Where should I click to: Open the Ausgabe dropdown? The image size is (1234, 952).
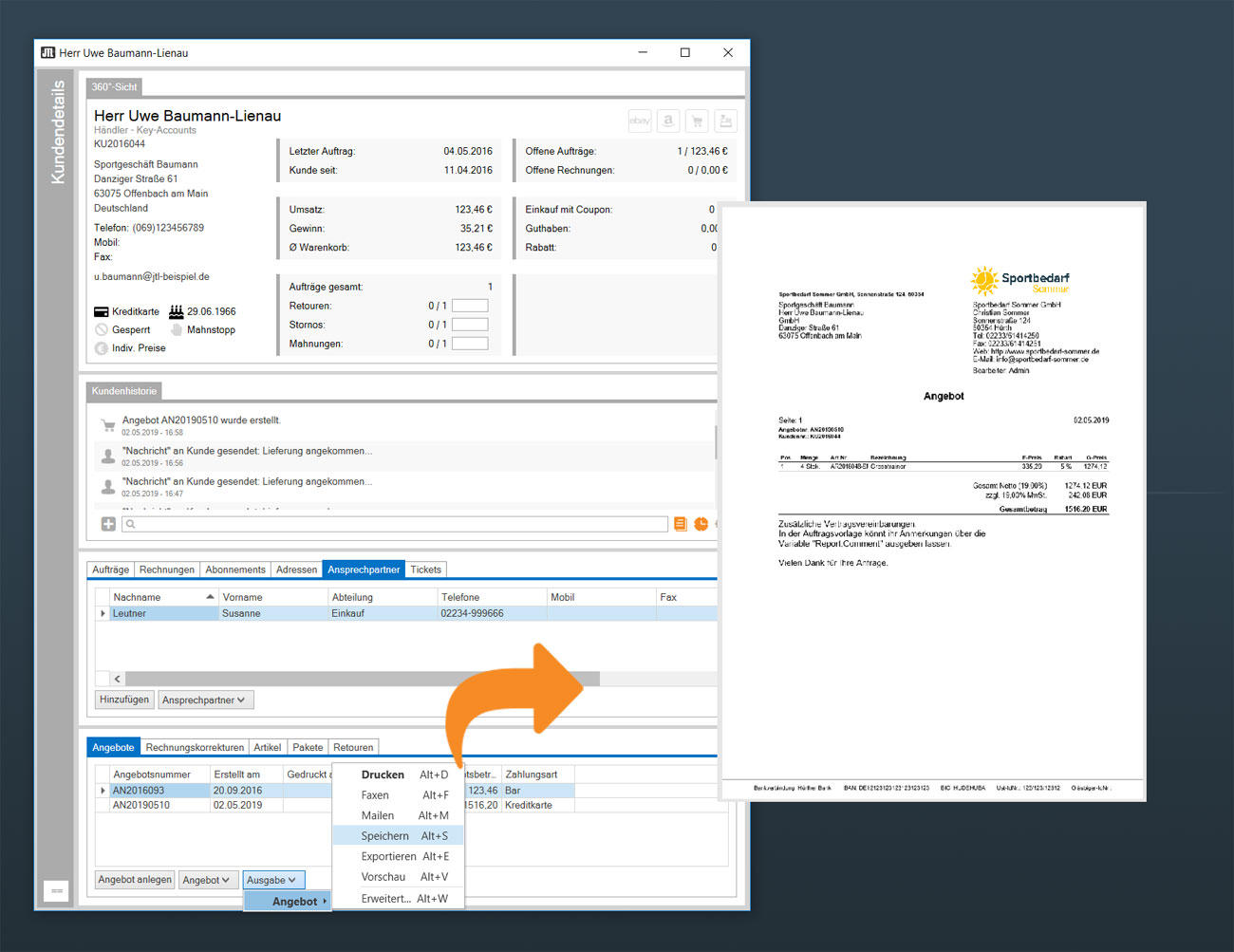tap(272, 881)
